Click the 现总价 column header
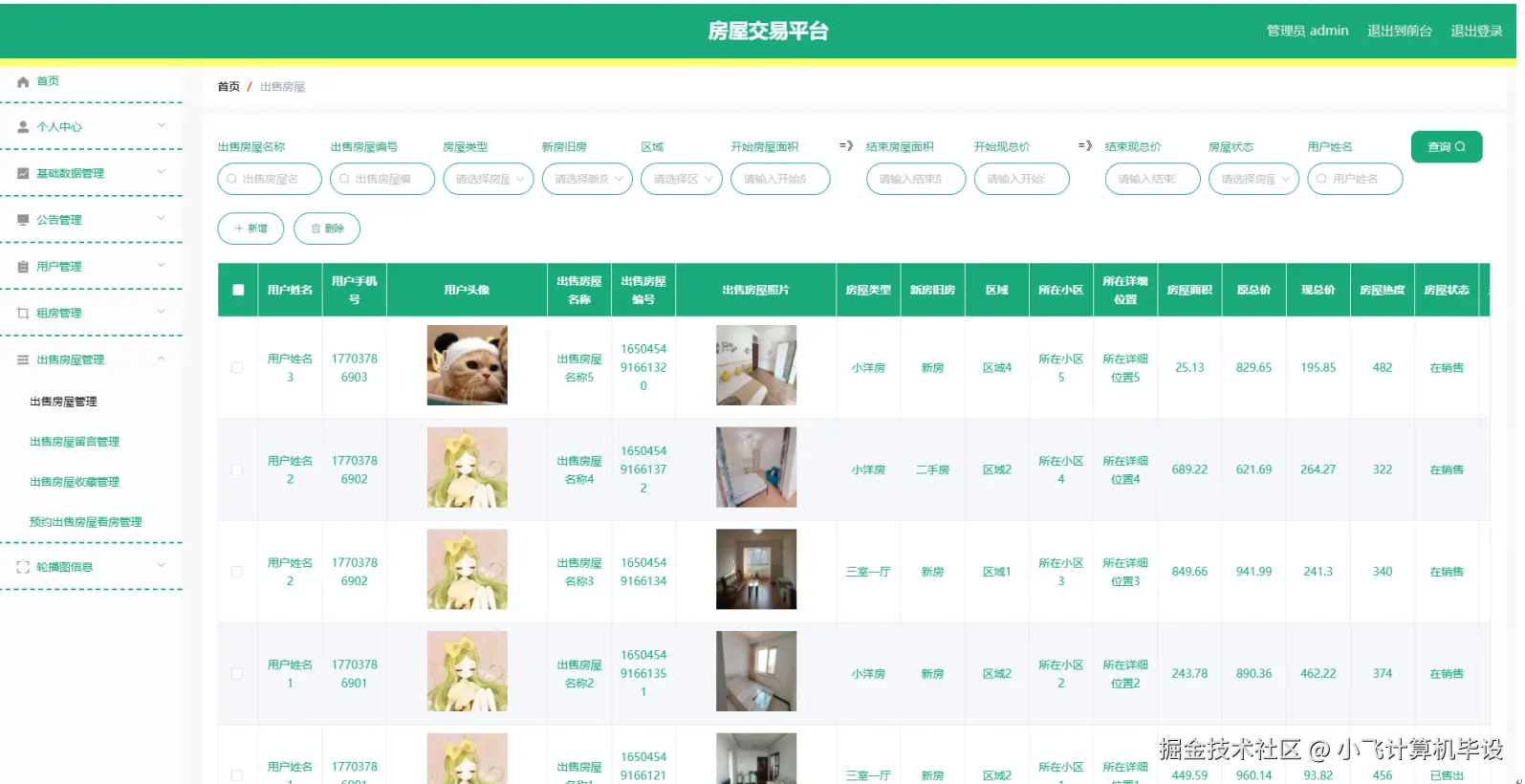 click(1318, 290)
